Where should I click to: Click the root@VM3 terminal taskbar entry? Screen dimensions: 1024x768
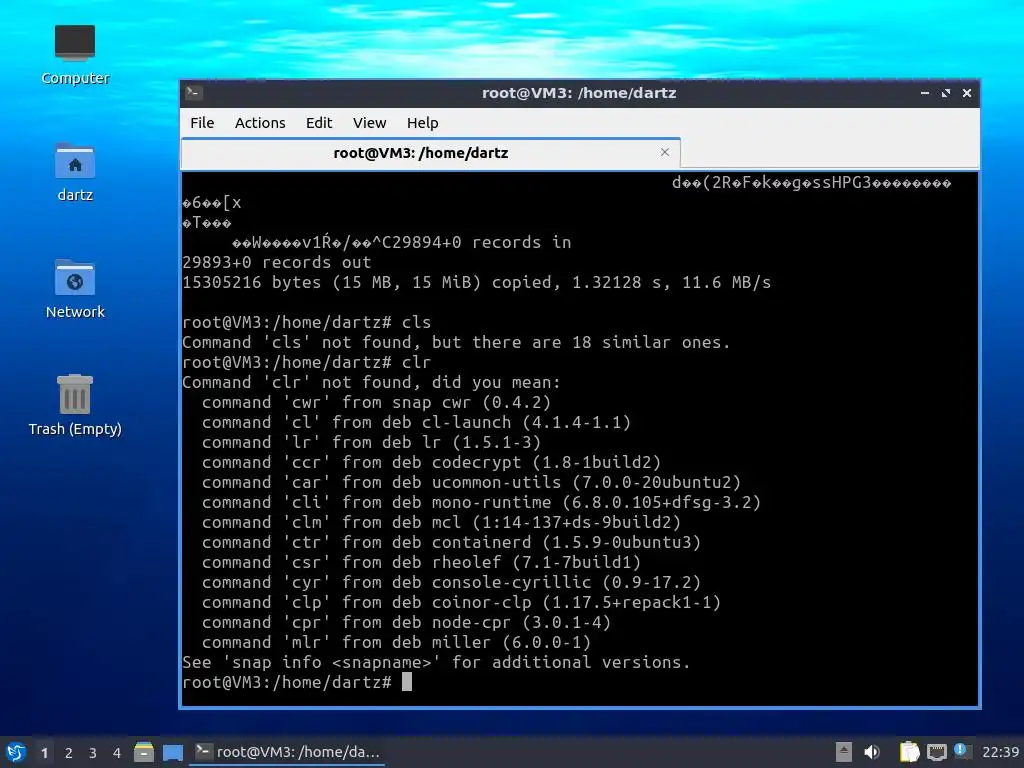click(x=287, y=752)
